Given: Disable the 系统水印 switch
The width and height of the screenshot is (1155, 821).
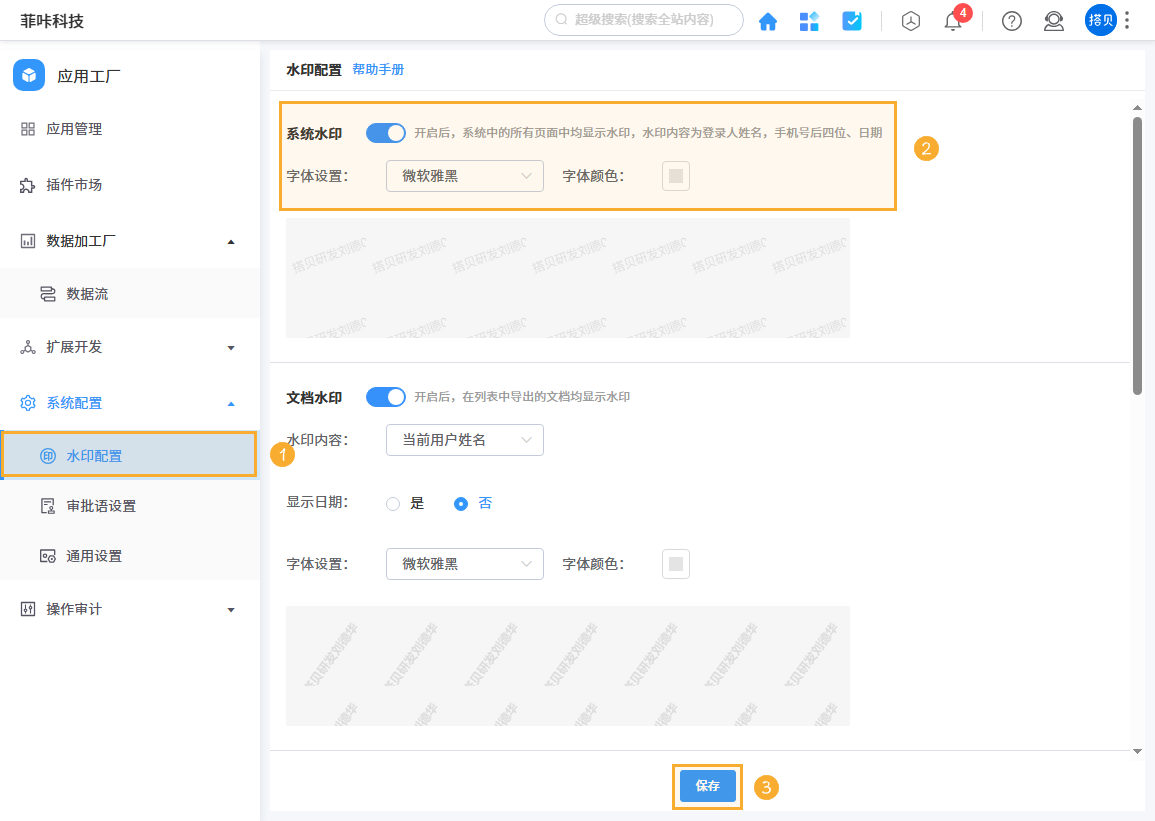Looking at the screenshot, I should tap(385, 132).
